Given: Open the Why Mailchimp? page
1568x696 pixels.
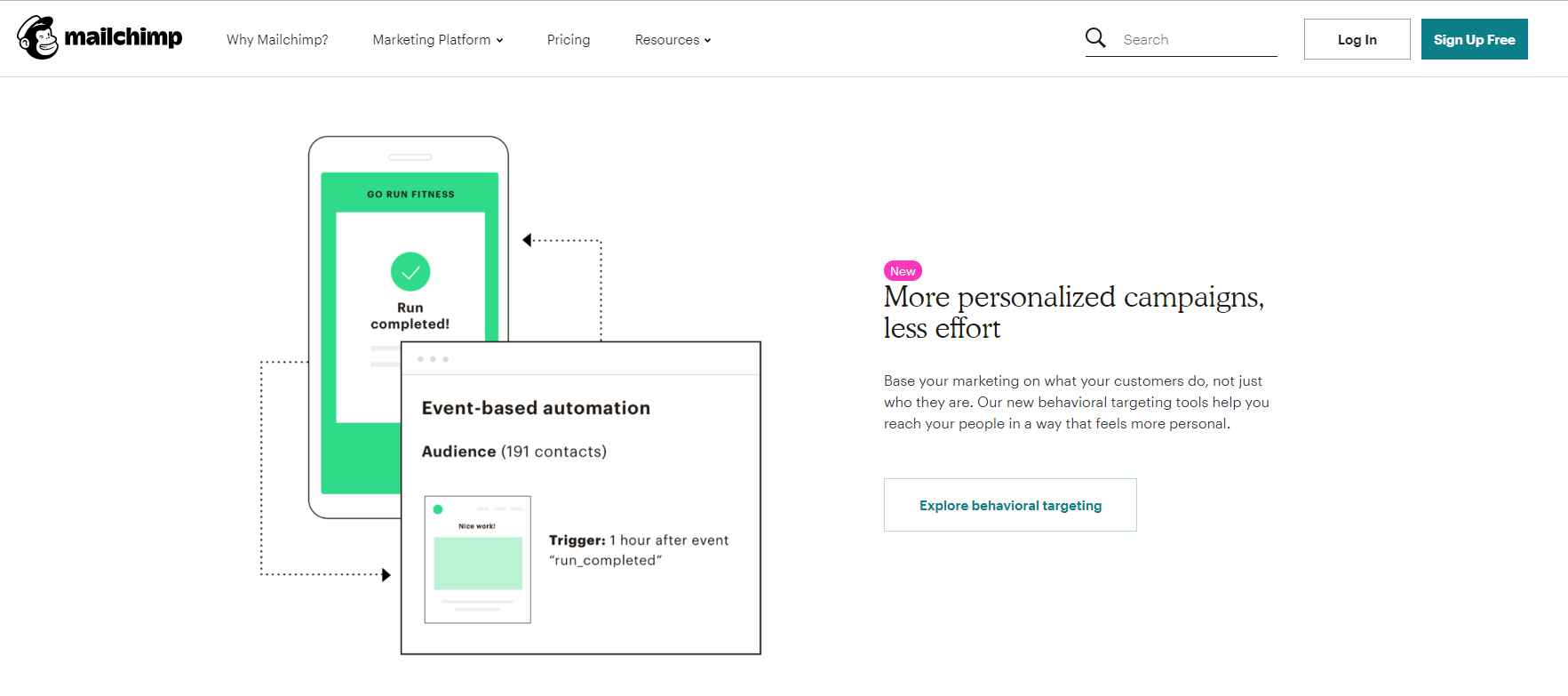Looking at the screenshot, I should (277, 40).
